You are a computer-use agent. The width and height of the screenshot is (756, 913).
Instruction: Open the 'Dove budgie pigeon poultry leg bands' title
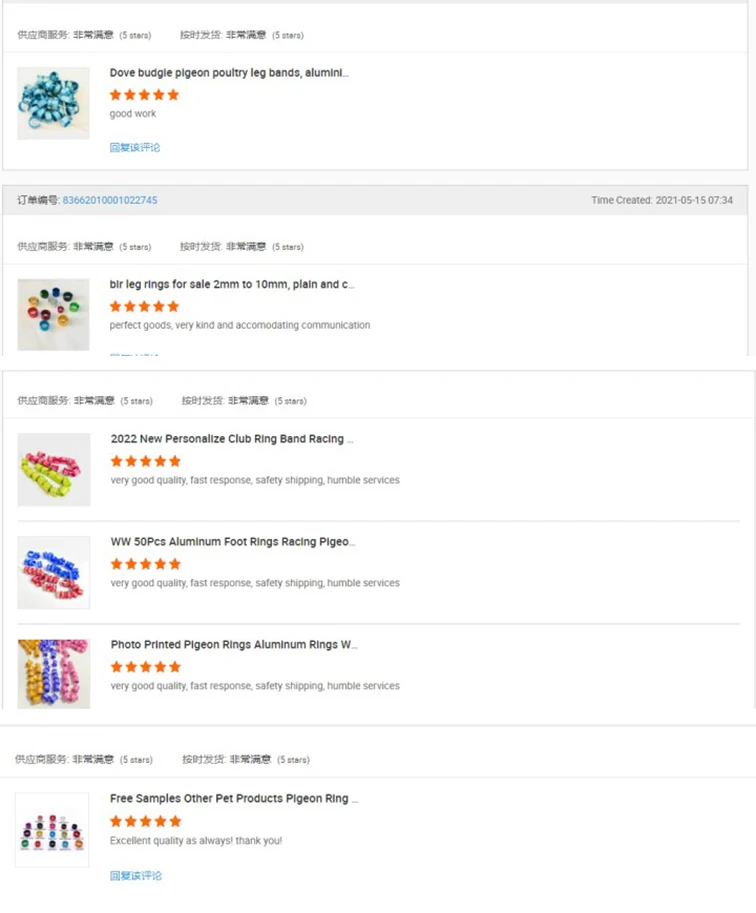point(229,73)
